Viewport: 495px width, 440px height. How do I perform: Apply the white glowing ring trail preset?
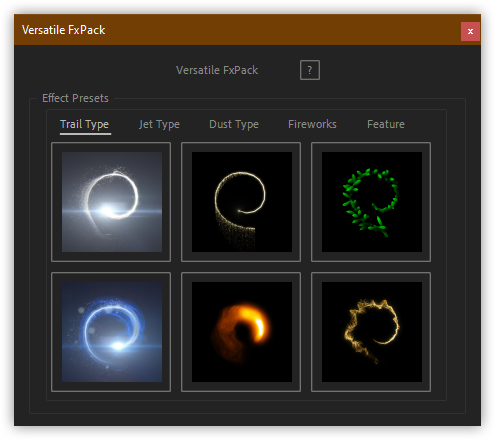click(112, 202)
